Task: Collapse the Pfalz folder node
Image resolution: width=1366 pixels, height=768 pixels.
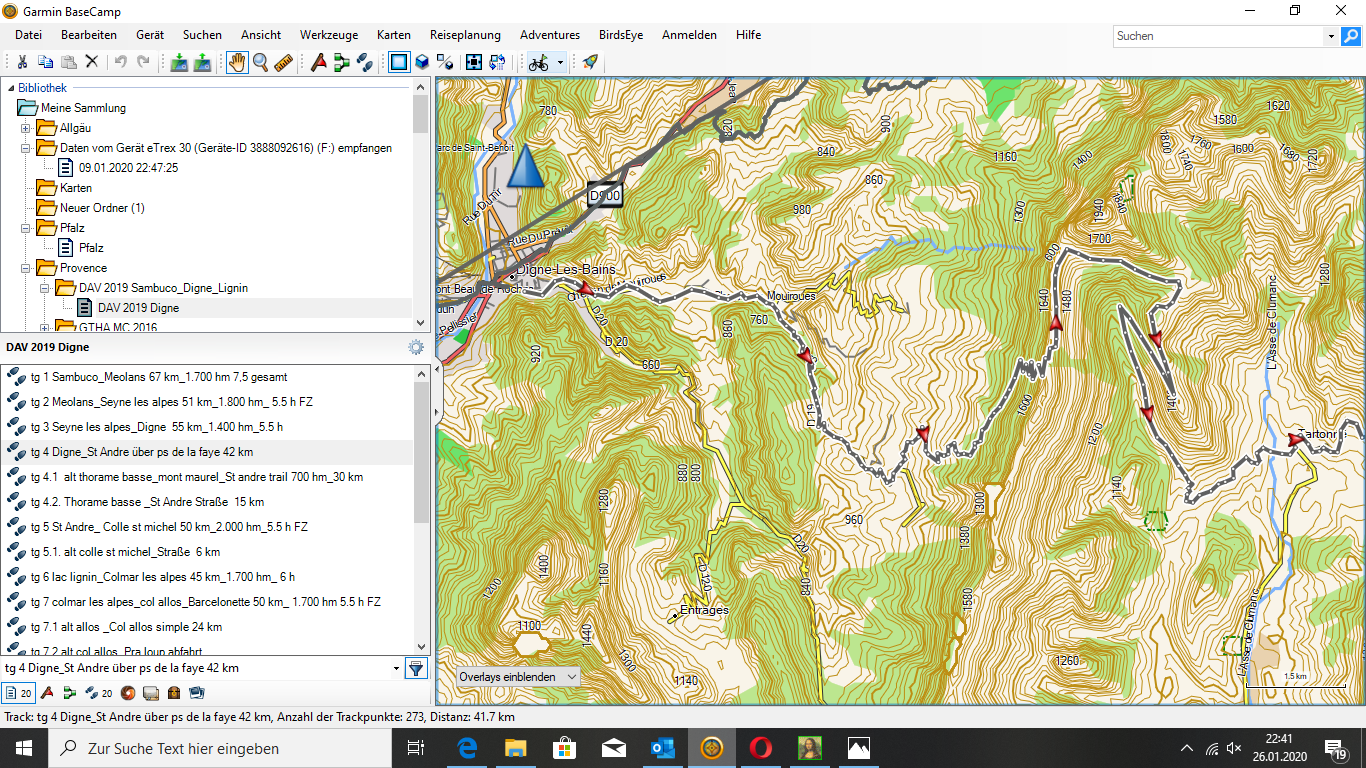Action: pyautogui.click(x=26, y=228)
